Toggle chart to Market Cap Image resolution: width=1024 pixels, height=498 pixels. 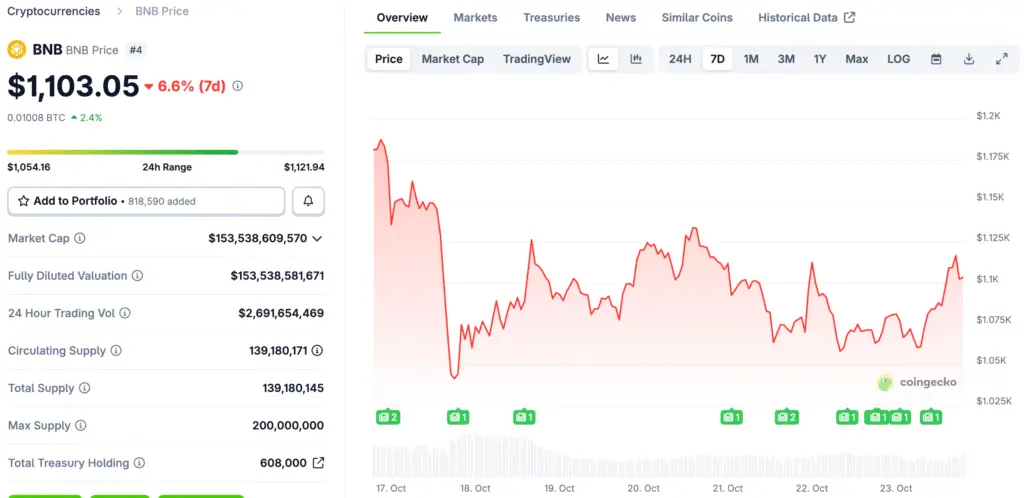[x=452, y=59]
